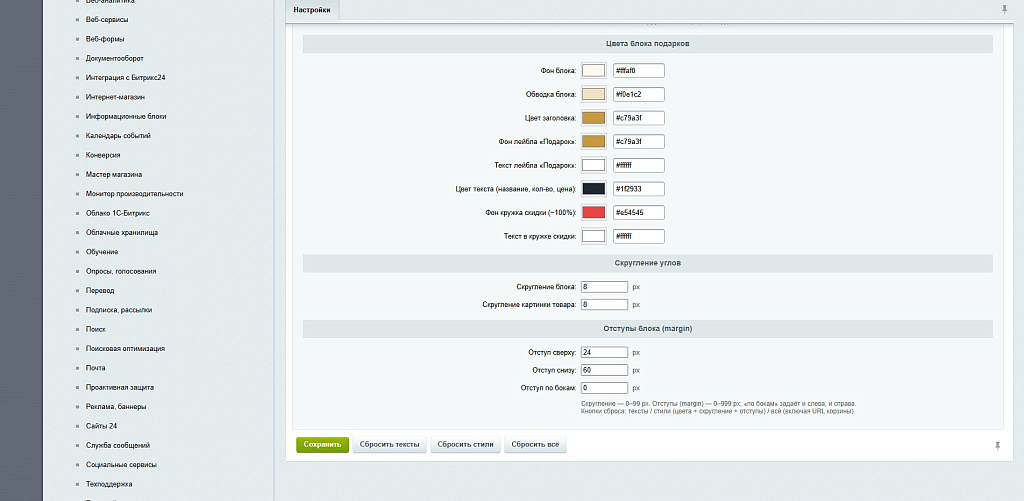The image size is (1024, 501).
Task: Open the Фон блока color swatch
Action: tap(594, 71)
